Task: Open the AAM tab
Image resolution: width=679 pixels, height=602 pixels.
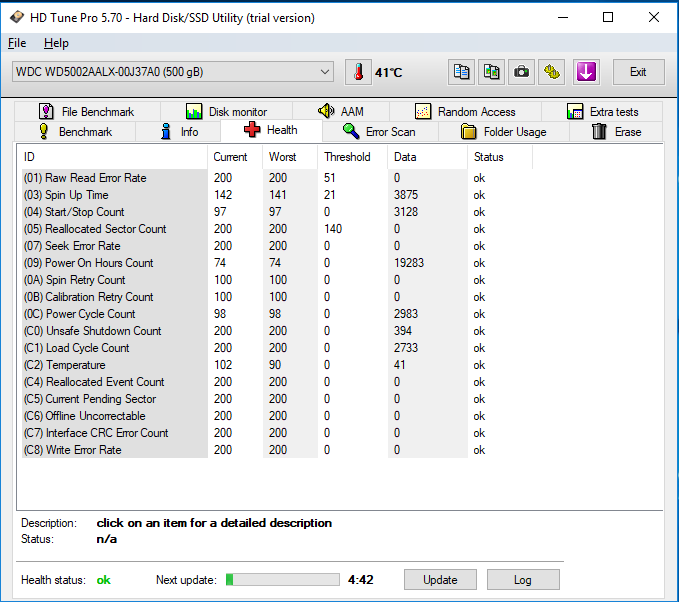Action: pos(341,112)
